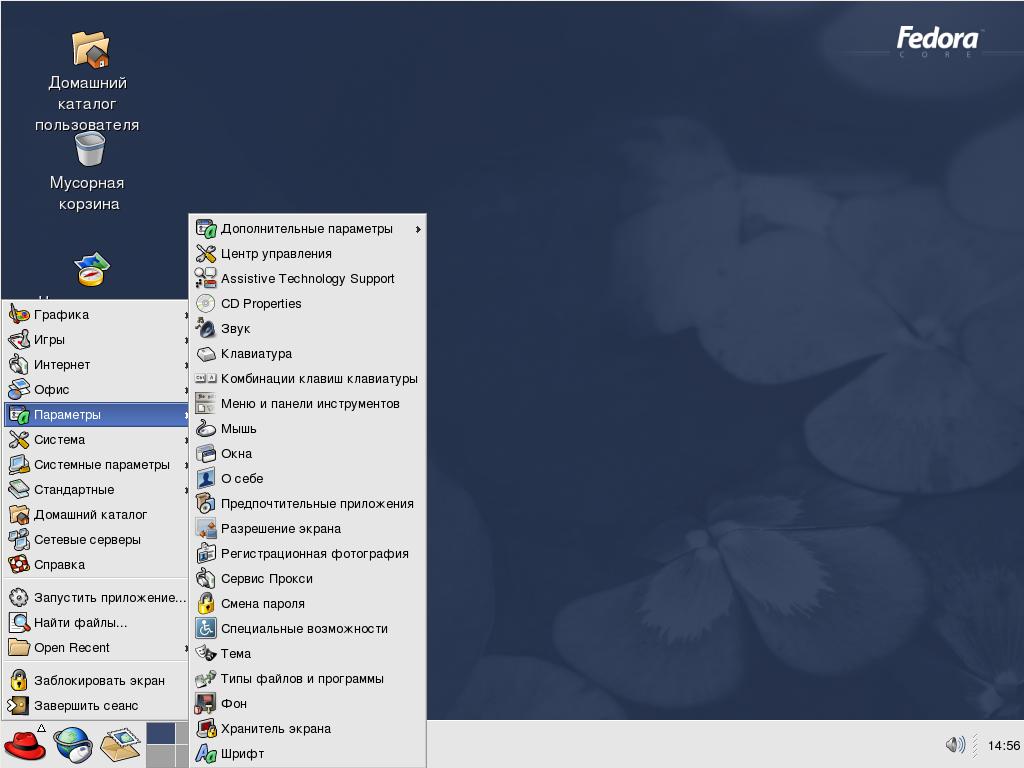
Task: Expand the Дополнительные параметры submenu arrow
Action: pos(418,229)
